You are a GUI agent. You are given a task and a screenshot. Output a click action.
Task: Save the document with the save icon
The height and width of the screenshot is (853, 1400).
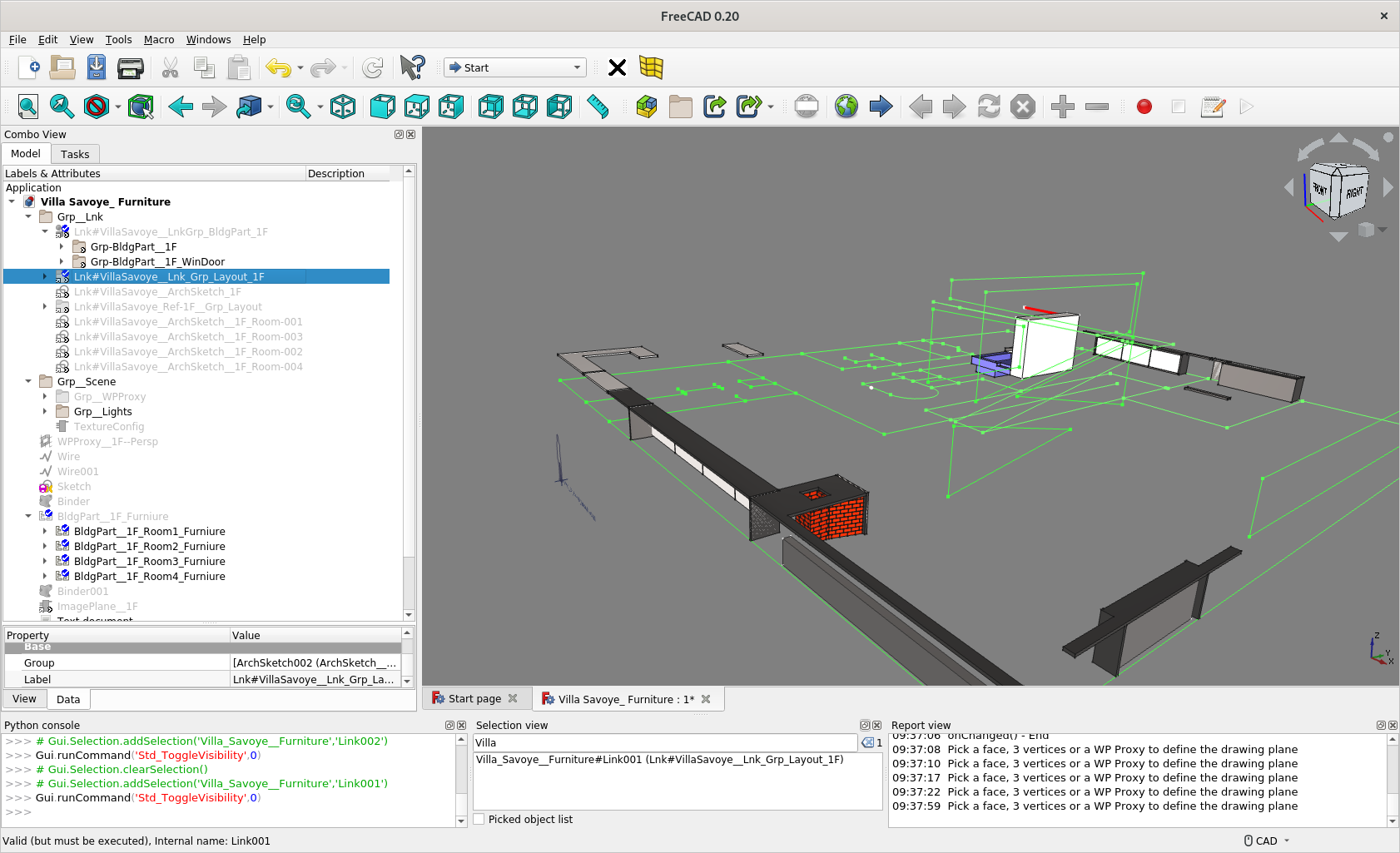coord(97,67)
